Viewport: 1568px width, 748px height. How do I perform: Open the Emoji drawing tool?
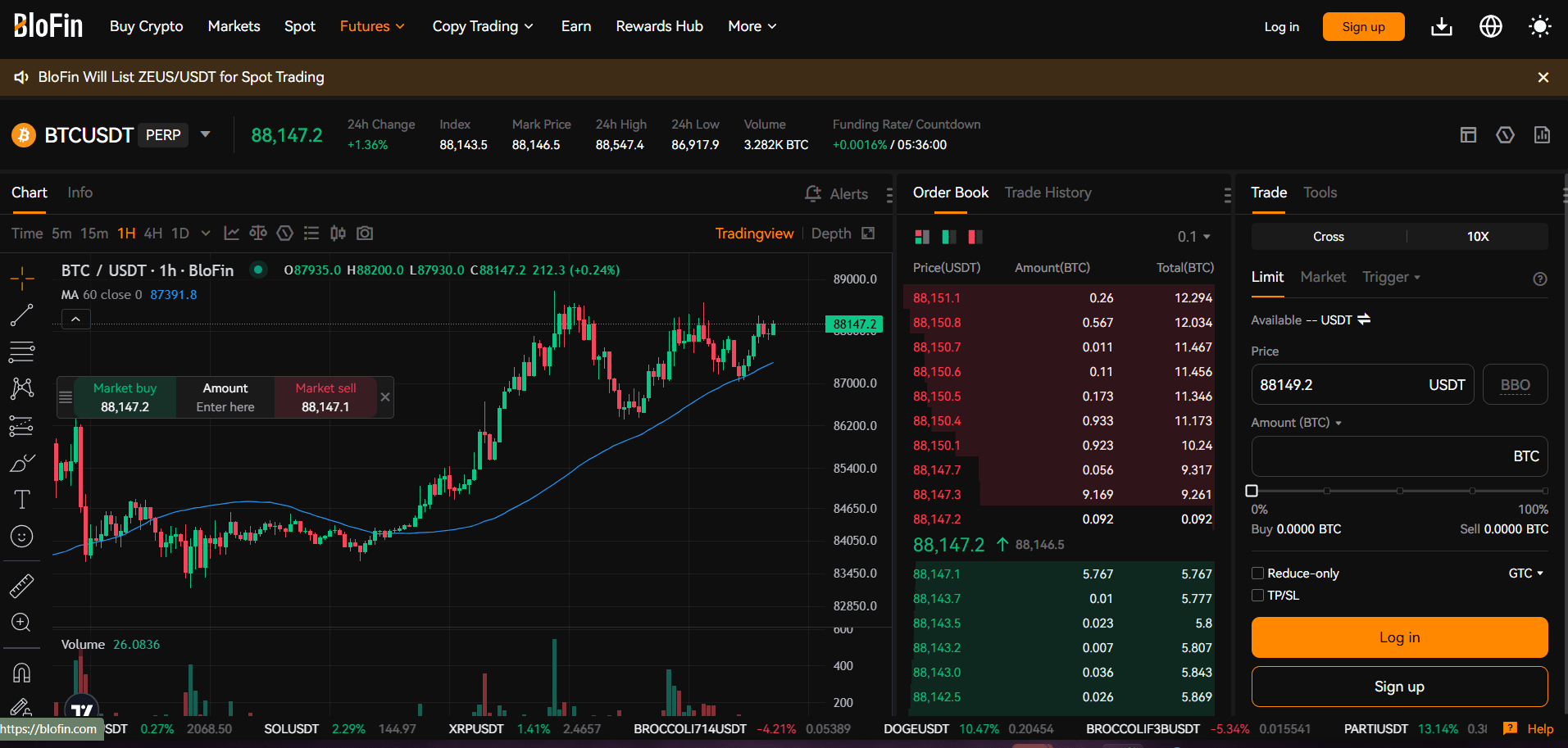tap(22, 536)
